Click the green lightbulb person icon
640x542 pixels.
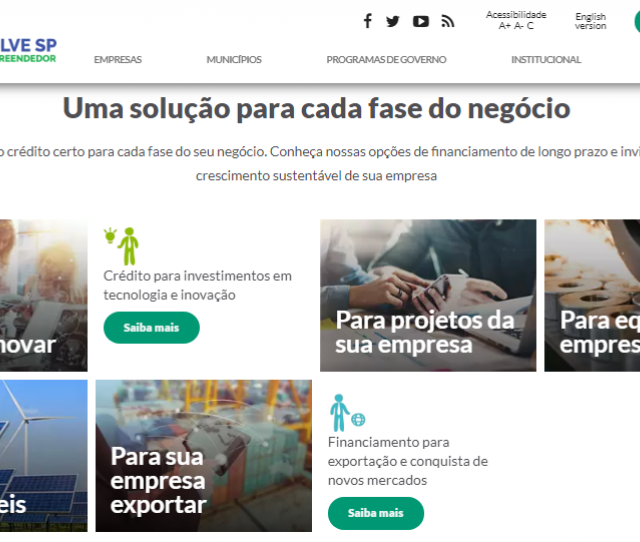[x=122, y=246]
